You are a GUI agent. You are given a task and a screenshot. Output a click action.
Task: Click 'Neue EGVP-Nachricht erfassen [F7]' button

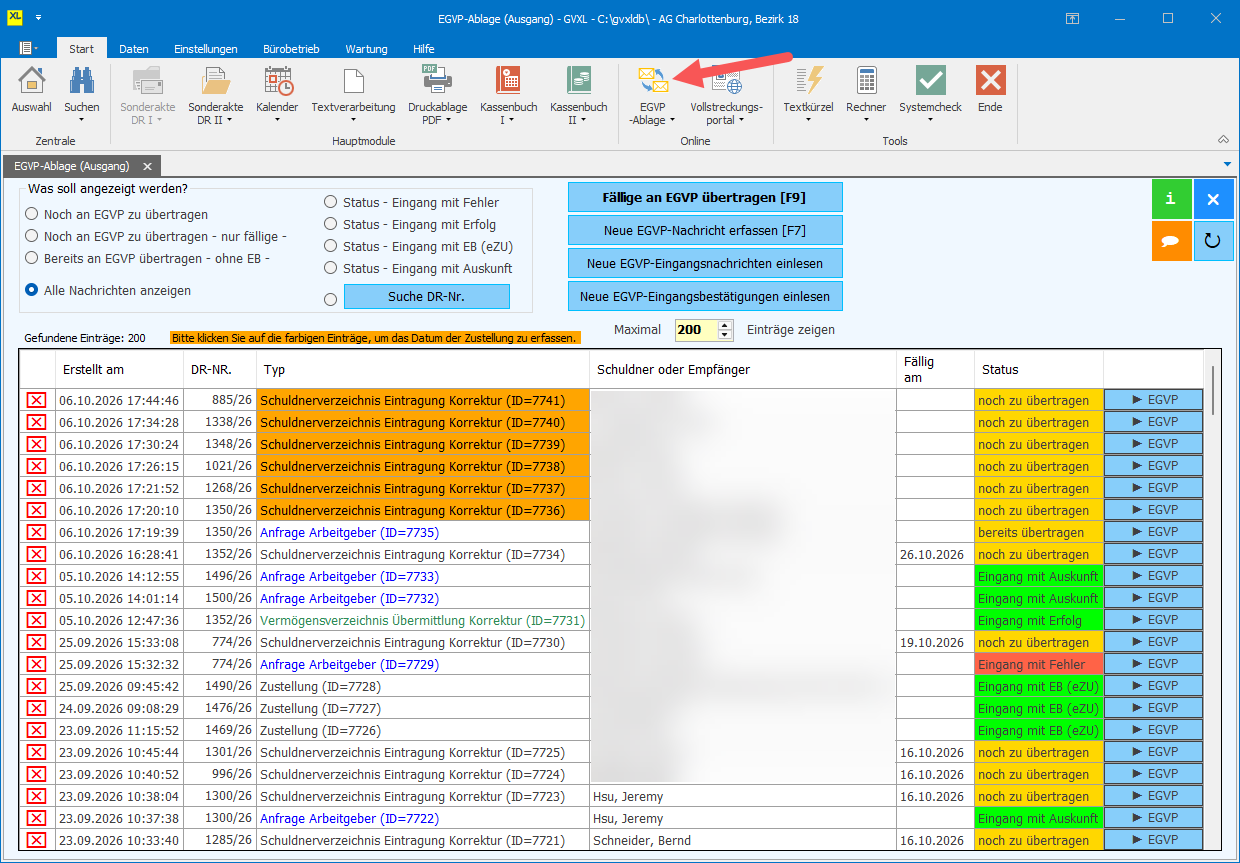click(706, 230)
